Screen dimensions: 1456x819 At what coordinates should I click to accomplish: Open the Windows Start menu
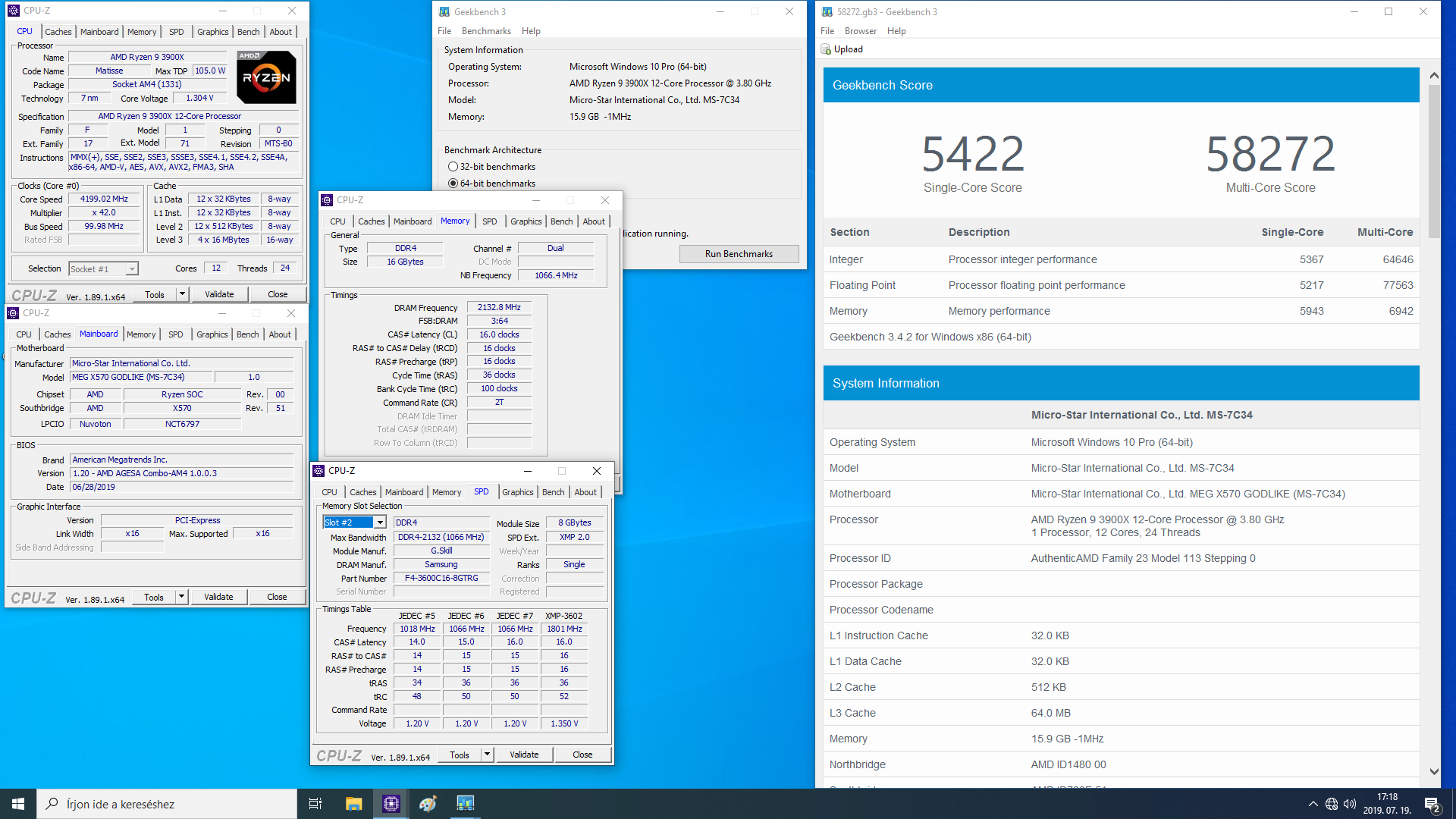pos(18,804)
